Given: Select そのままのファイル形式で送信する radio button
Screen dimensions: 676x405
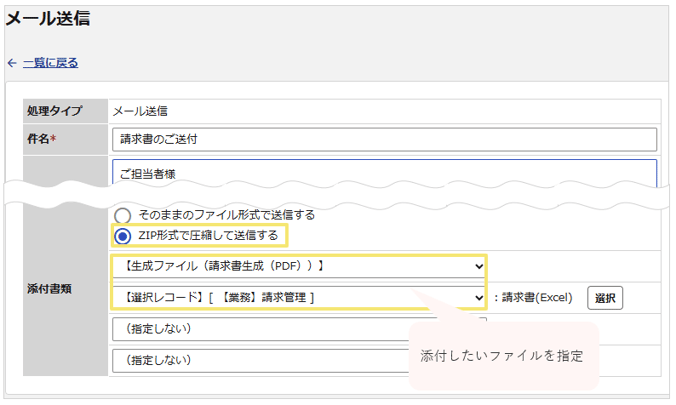Looking at the screenshot, I should (122, 215).
